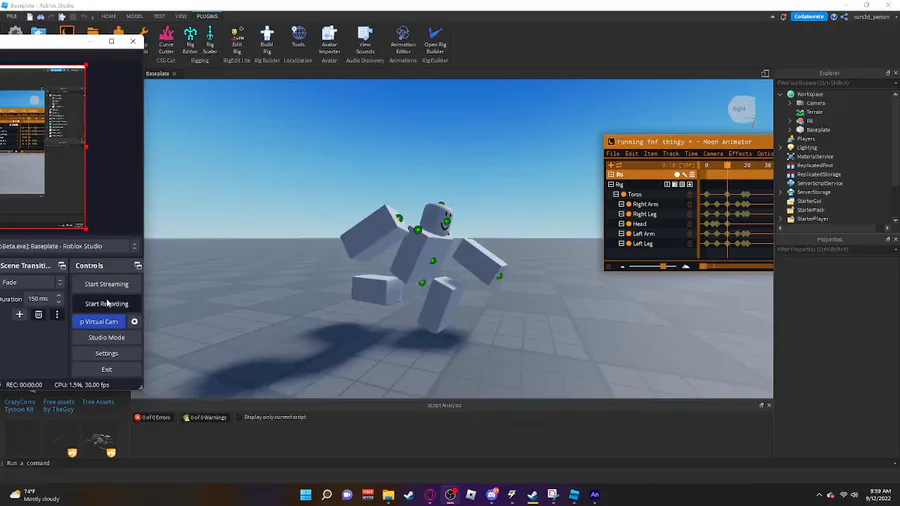Collapse the R6 track group in Moon Animator

[611, 174]
